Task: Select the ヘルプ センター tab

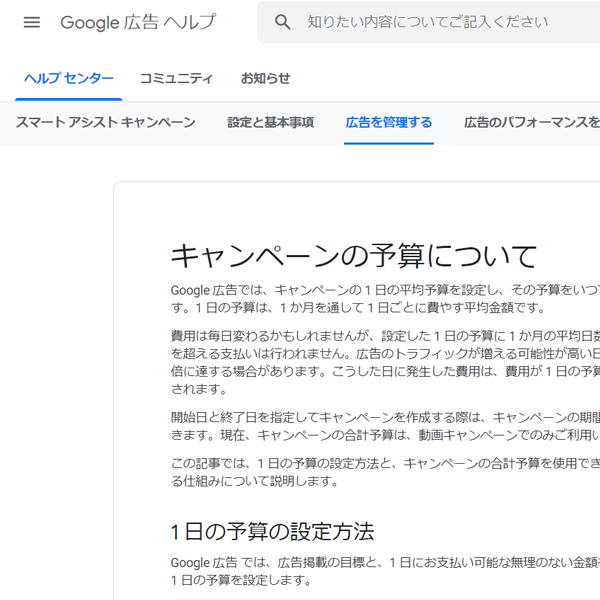Action: pyautogui.click(x=69, y=78)
